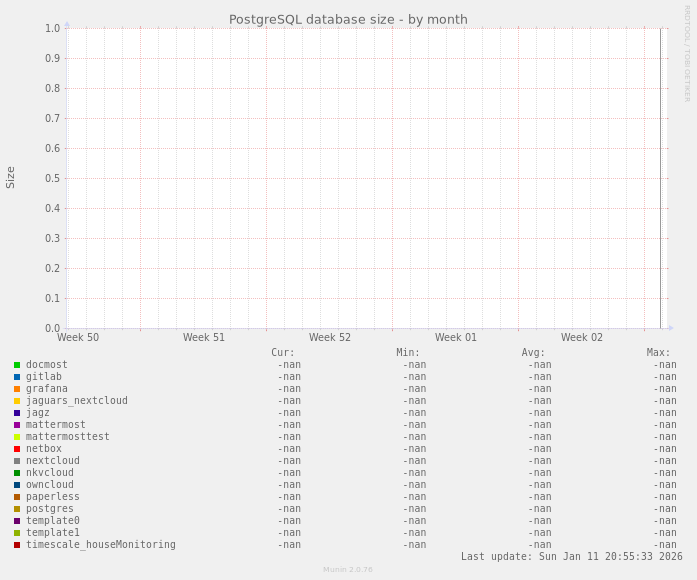Select the template1 legend label
Viewport: 697px width, 580px height.
(52, 532)
